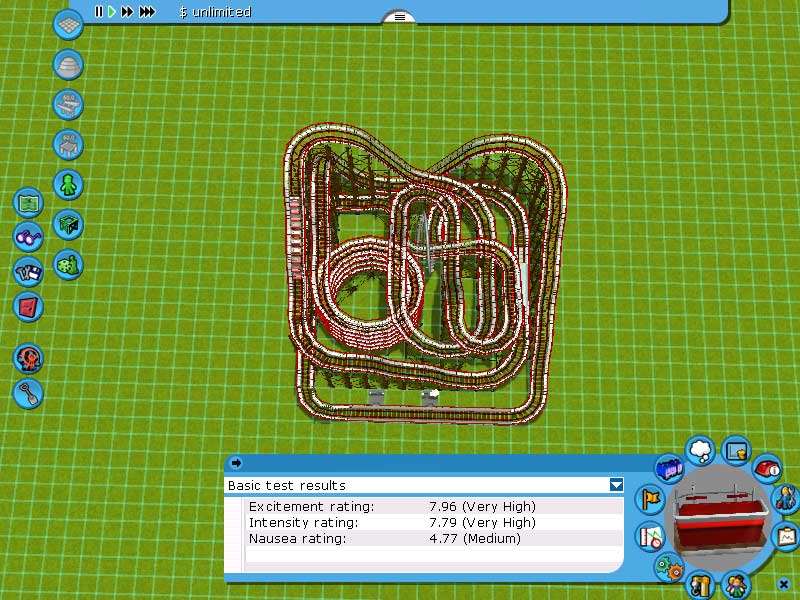Open view options with purple glasses icon

tap(29, 237)
